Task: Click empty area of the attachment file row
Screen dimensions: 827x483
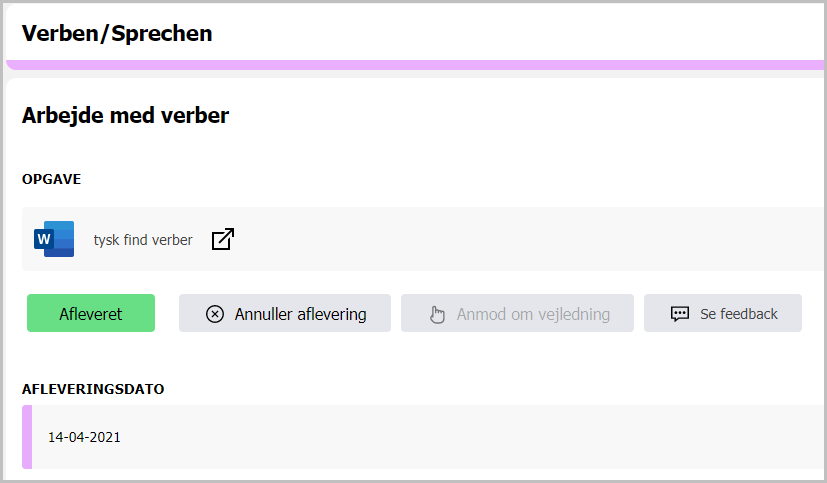Action: 527,239
